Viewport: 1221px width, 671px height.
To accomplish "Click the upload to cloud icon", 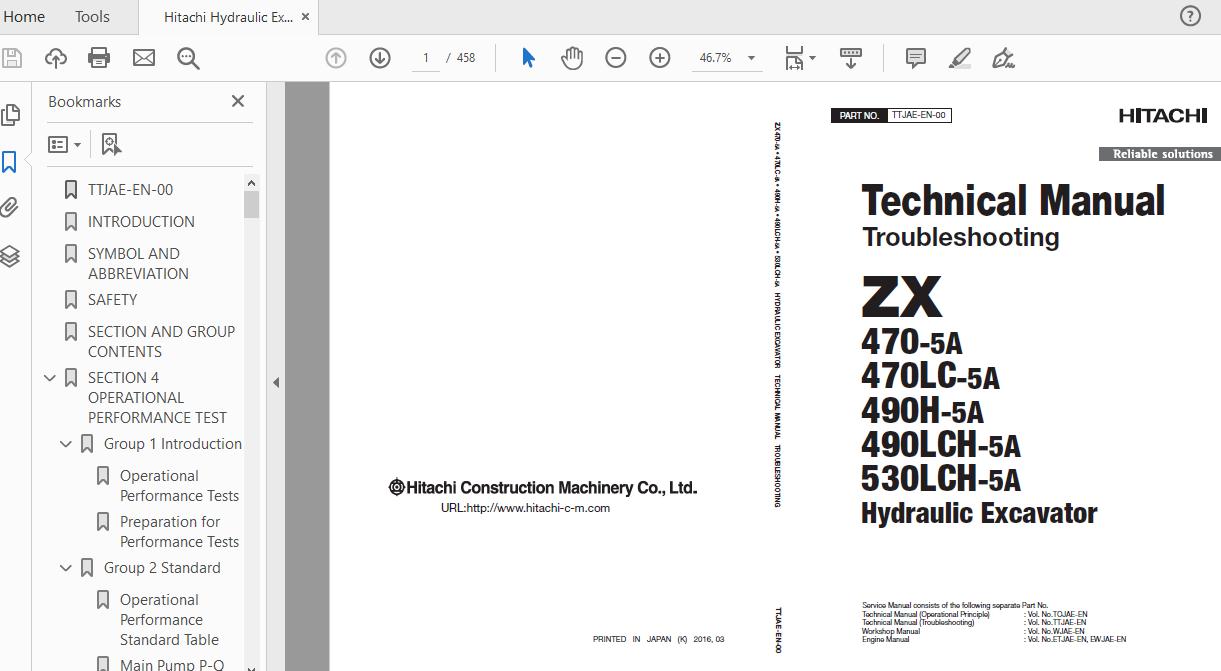I will click(56, 58).
